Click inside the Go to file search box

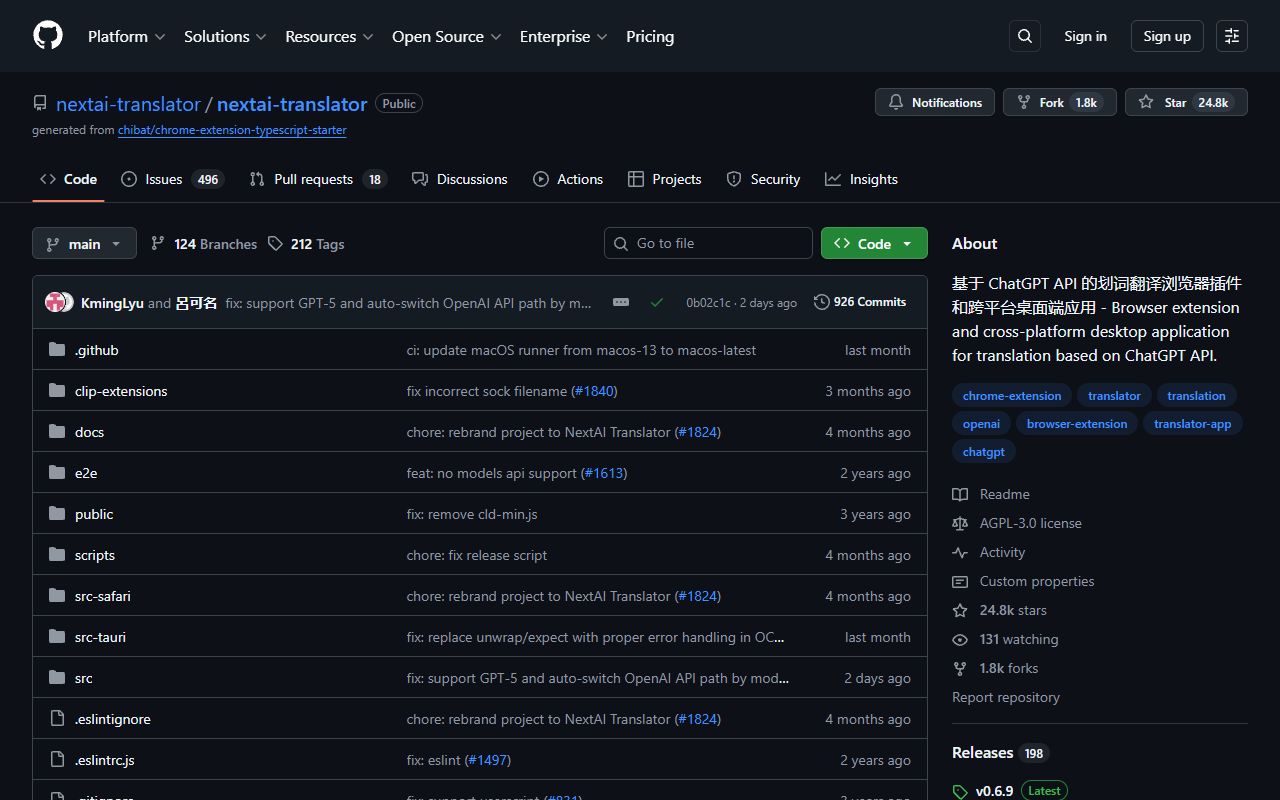click(708, 243)
